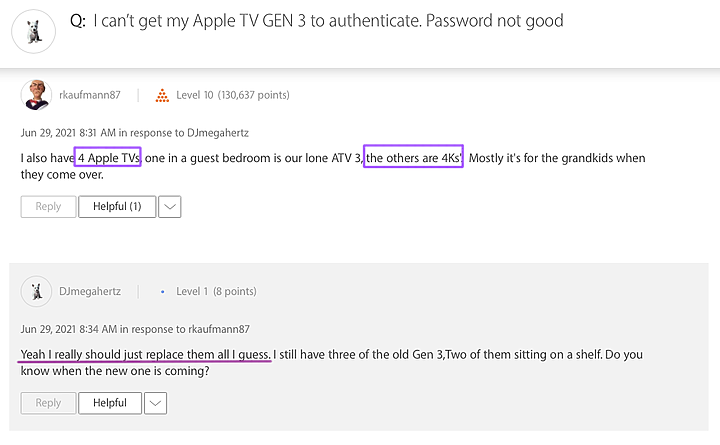The height and width of the screenshot is (445, 720).
Task: Click 'Level 1 (8 points)' text
Action: 216,291
